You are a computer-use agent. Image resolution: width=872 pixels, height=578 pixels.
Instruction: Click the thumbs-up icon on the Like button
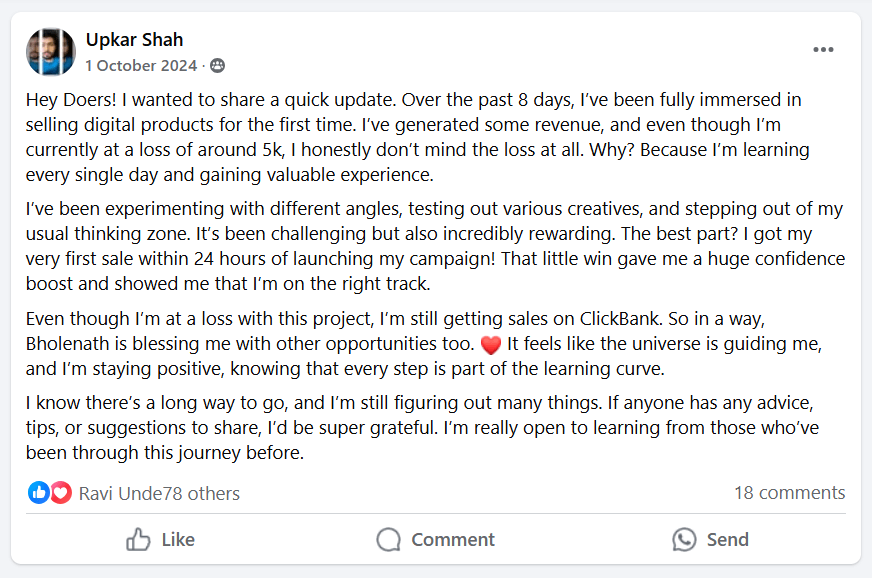point(138,540)
